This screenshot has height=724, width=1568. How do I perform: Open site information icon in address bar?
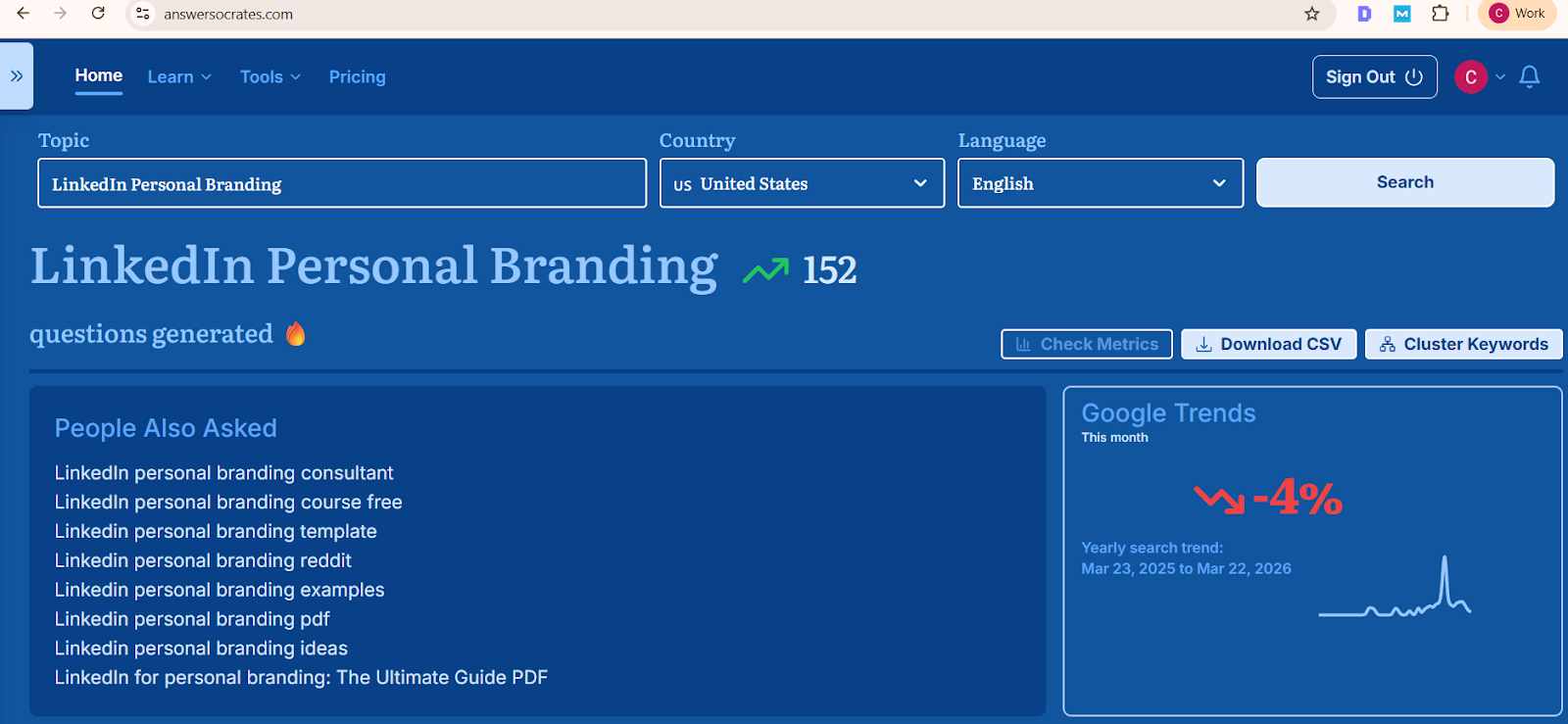pos(143,14)
